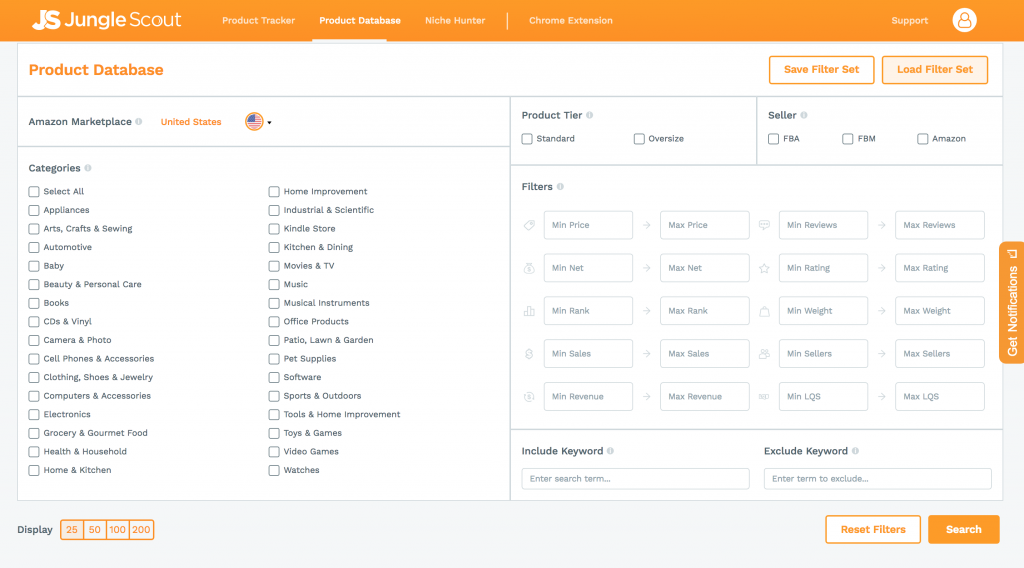
Task: Click the United States marketplace selector
Action: pyautogui.click(x=191, y=122)
